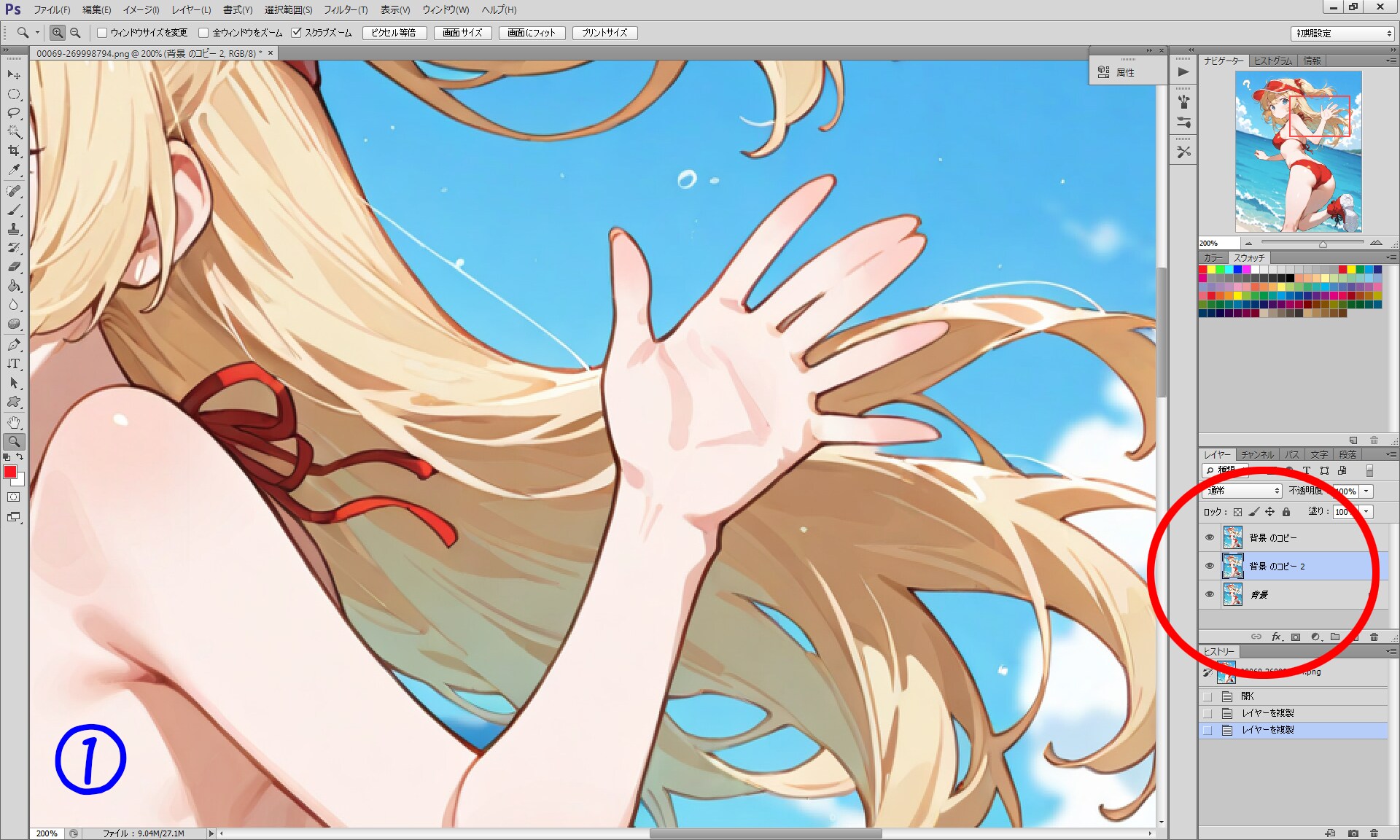
Task: Select the Crop tool
Action: 14,151
